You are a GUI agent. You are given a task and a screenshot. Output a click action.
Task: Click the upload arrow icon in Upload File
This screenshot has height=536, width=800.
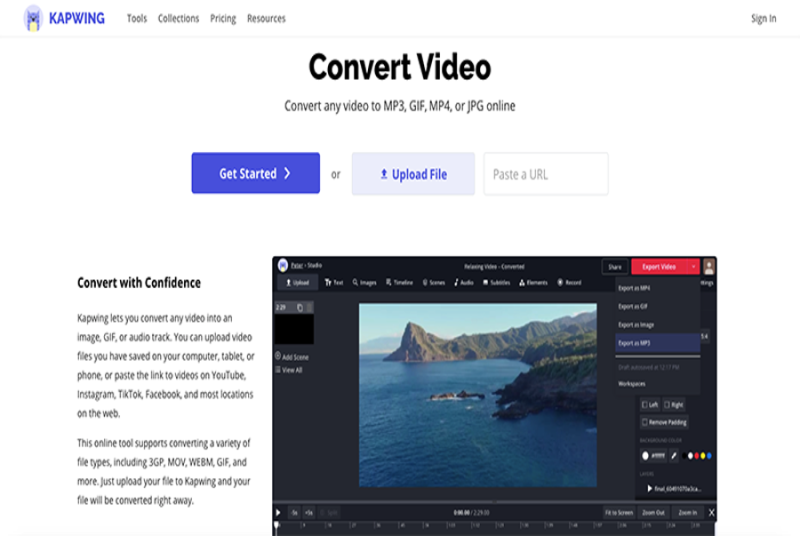click(x=384, y=174)
